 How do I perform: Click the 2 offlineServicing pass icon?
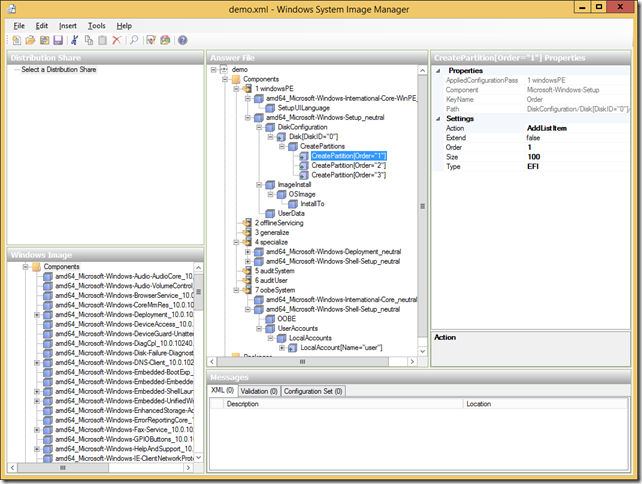pos(247,223)
